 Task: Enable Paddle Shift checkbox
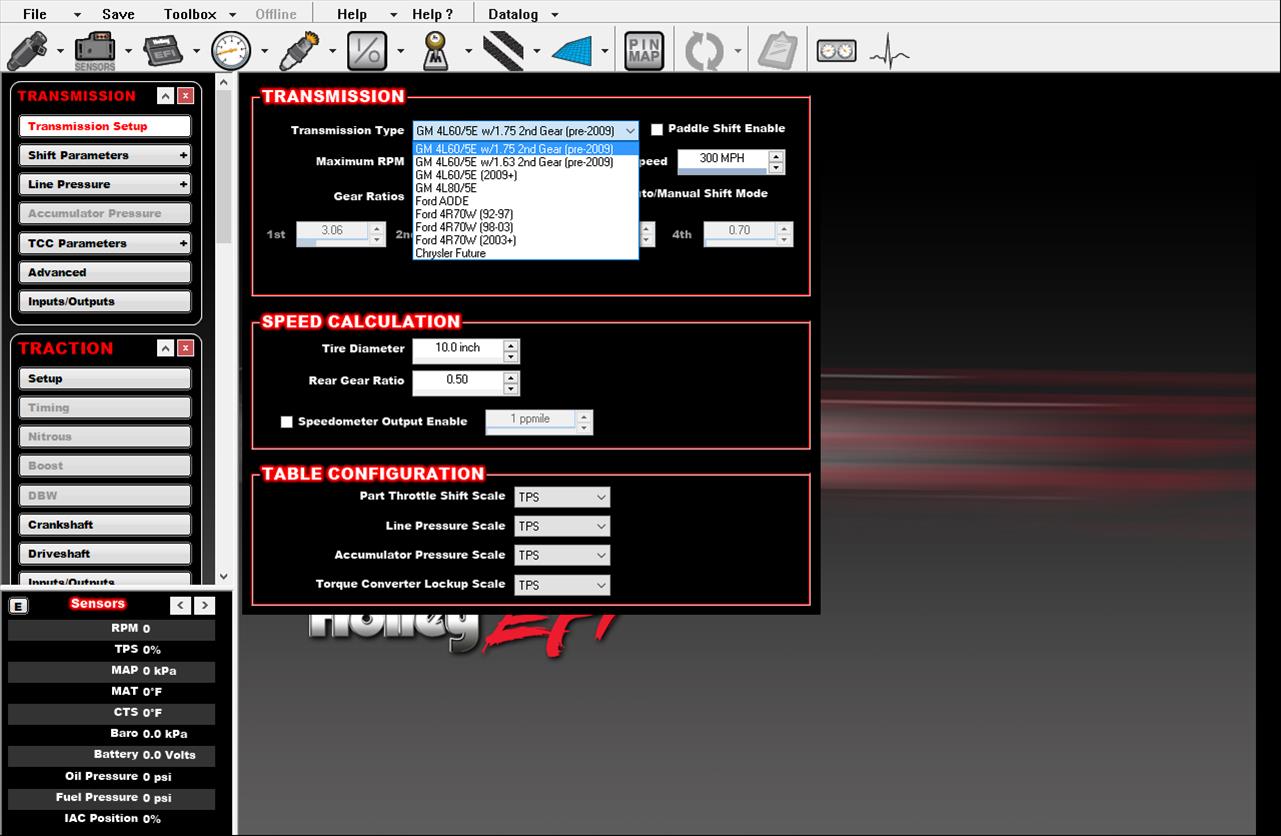[657, 129]
